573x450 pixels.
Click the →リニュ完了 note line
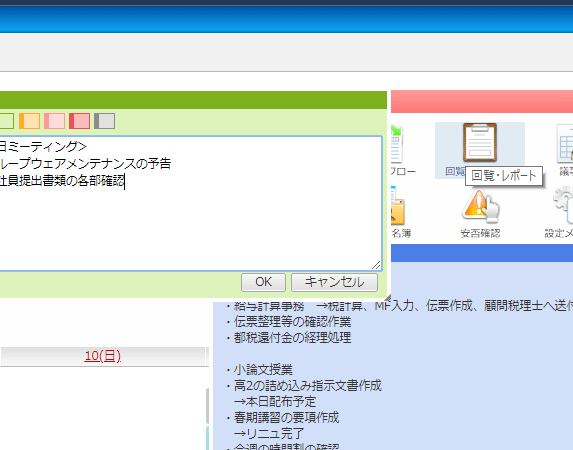[x=269, y=434]
